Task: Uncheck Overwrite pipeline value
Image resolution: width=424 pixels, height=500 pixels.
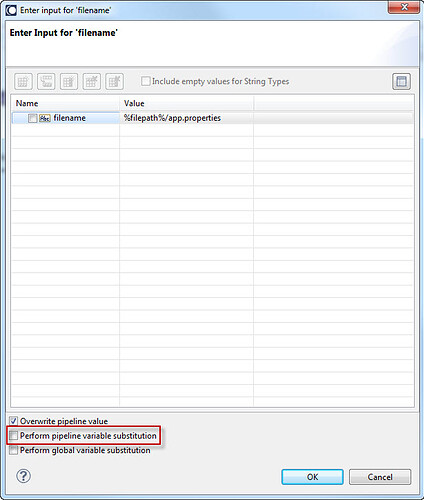Action: 14,421
